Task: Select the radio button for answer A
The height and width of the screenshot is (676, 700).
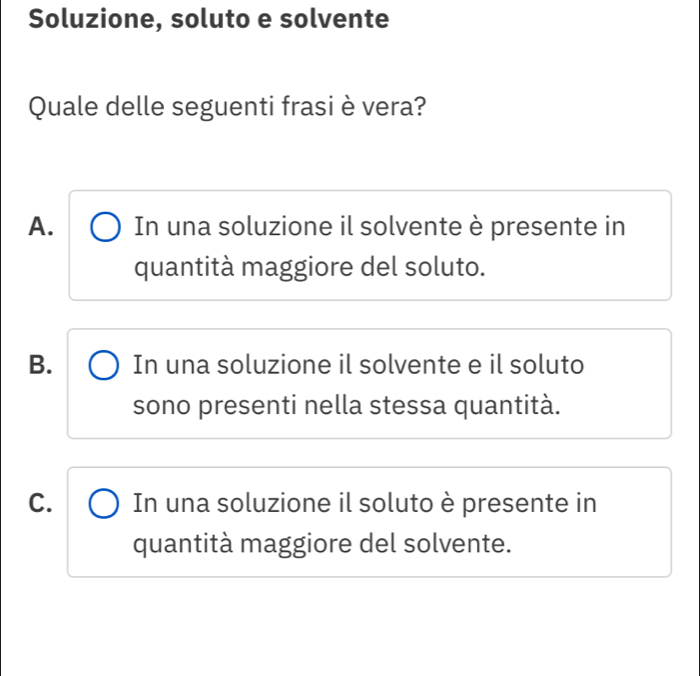Action: 105,228
